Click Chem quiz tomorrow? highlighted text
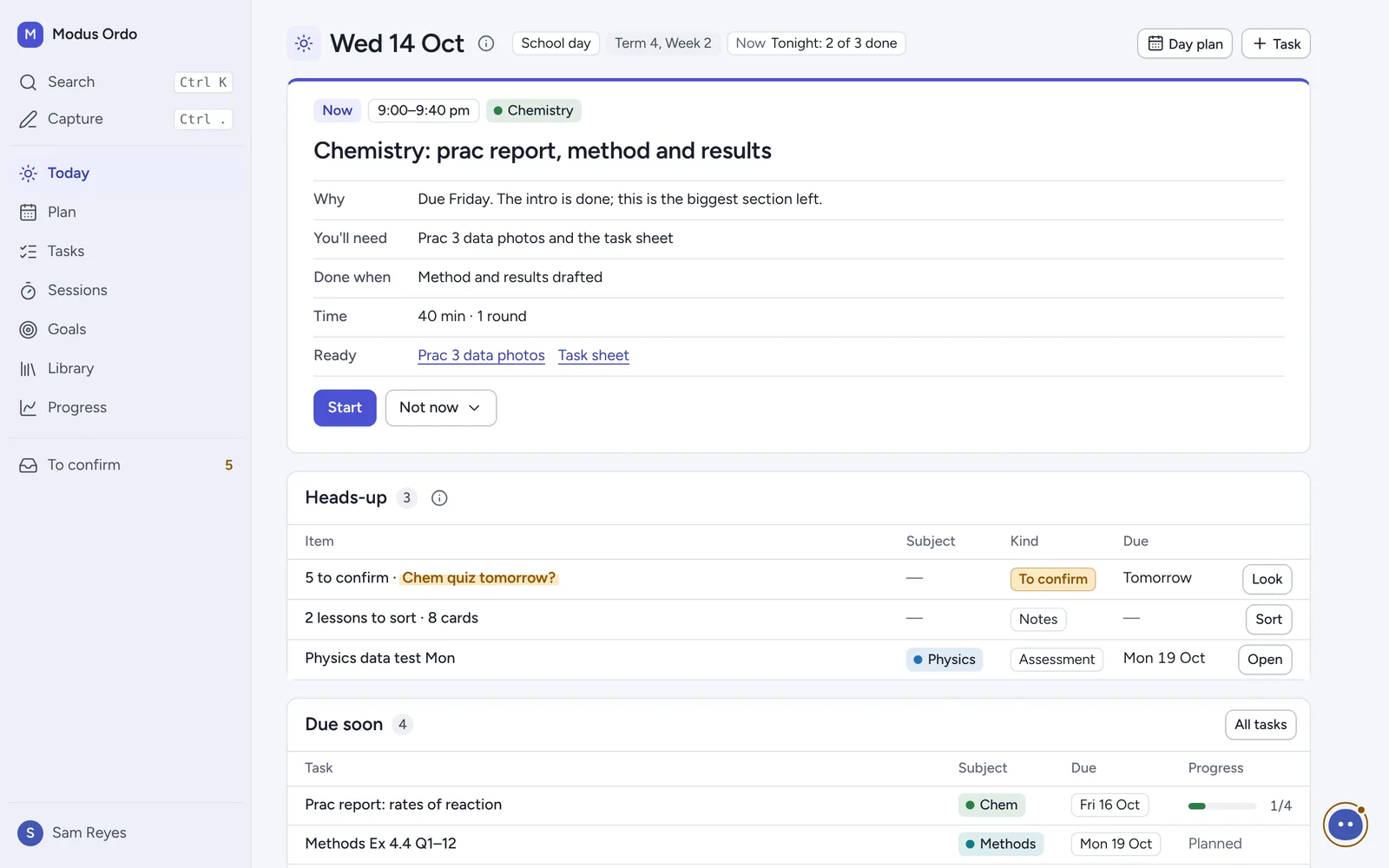This screenshot has height=868, width=1389. [x=478, y=578]
